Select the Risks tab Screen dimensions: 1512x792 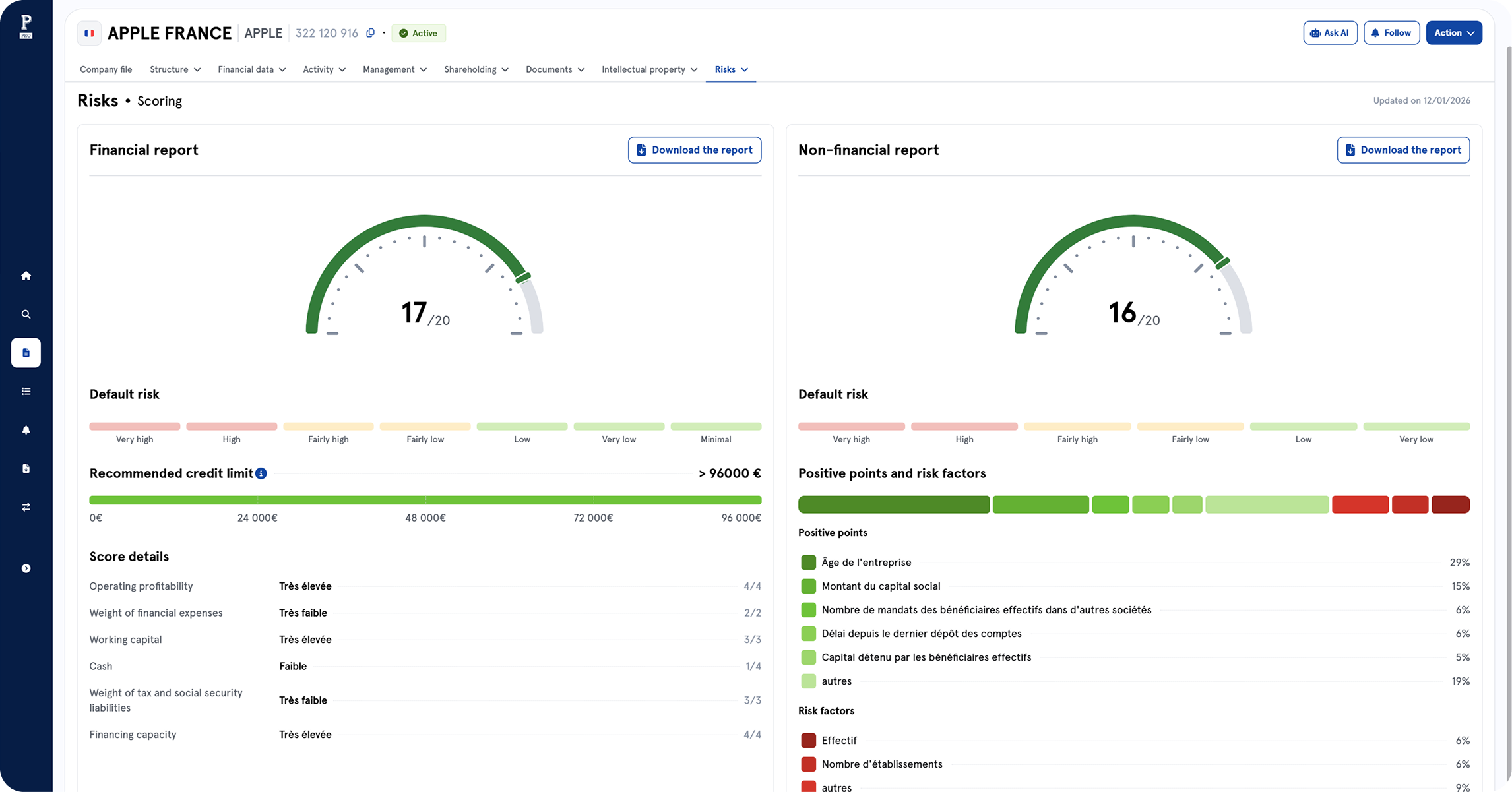[x=730, y=69]
